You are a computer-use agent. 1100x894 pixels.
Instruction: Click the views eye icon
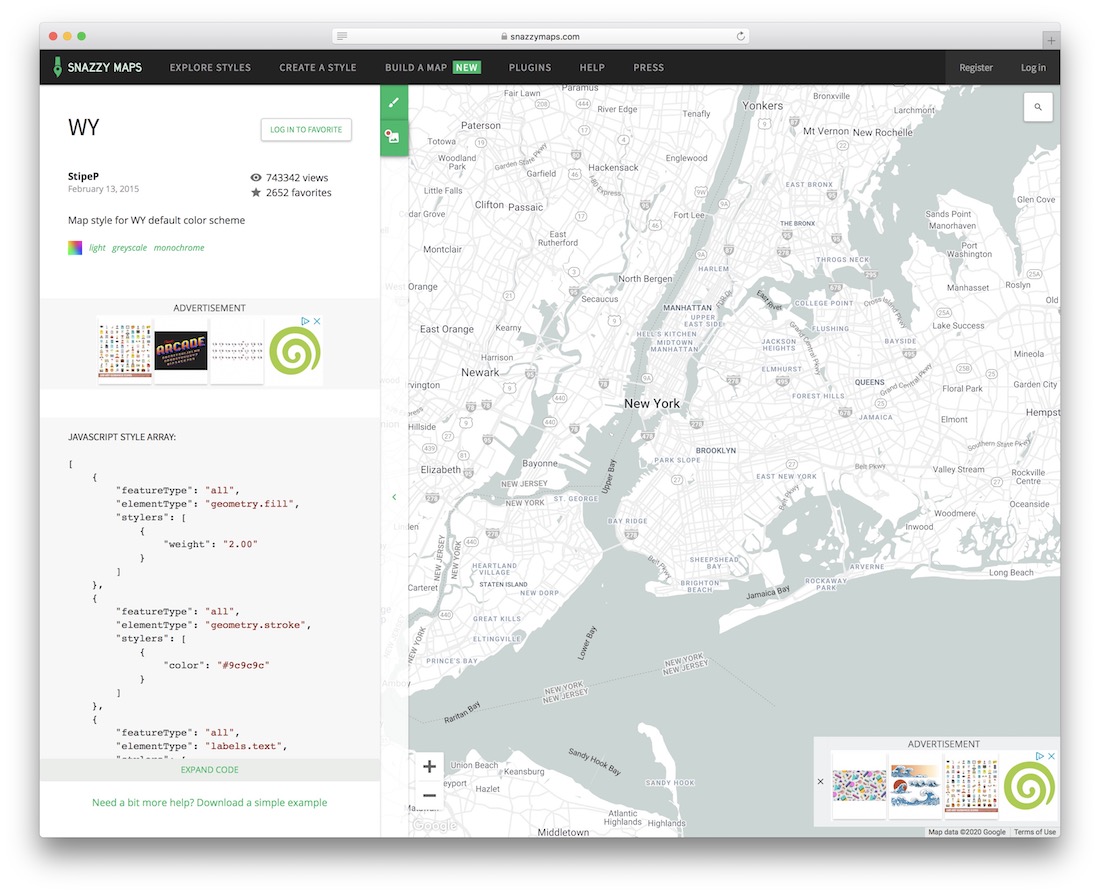(255, 178)
